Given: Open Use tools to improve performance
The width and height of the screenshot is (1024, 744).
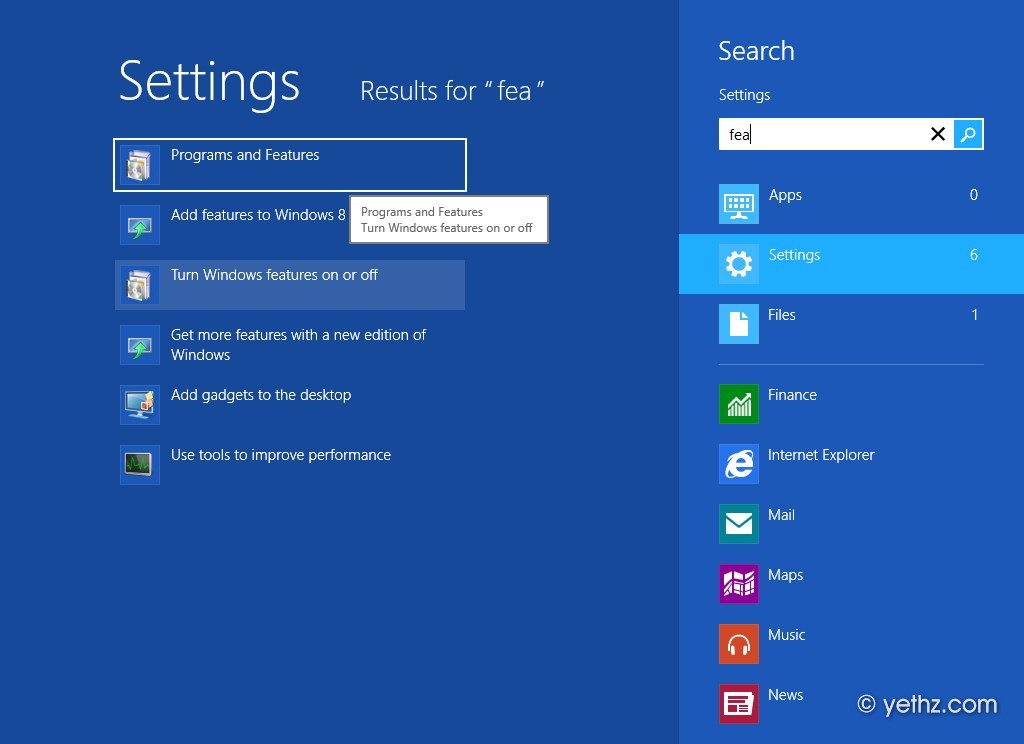Looking at the screenshot, I should click(280, 455).
